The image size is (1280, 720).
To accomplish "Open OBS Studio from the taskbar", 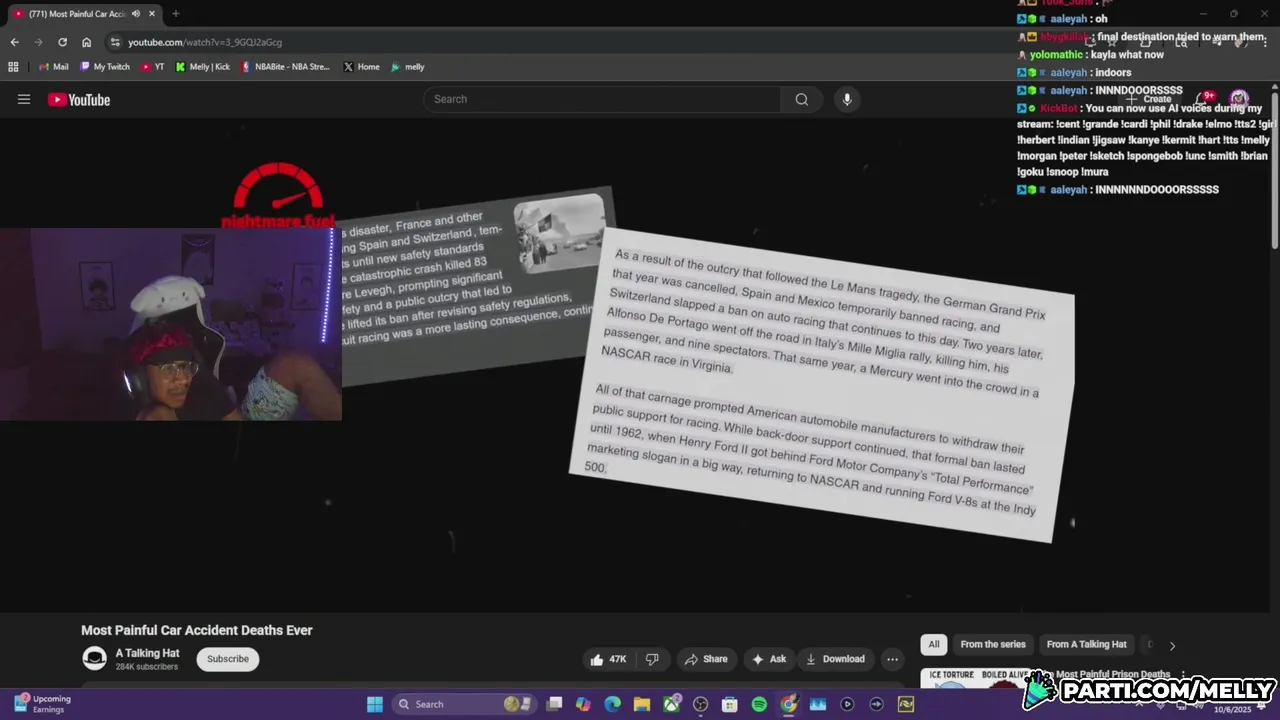I will (701, 704).
